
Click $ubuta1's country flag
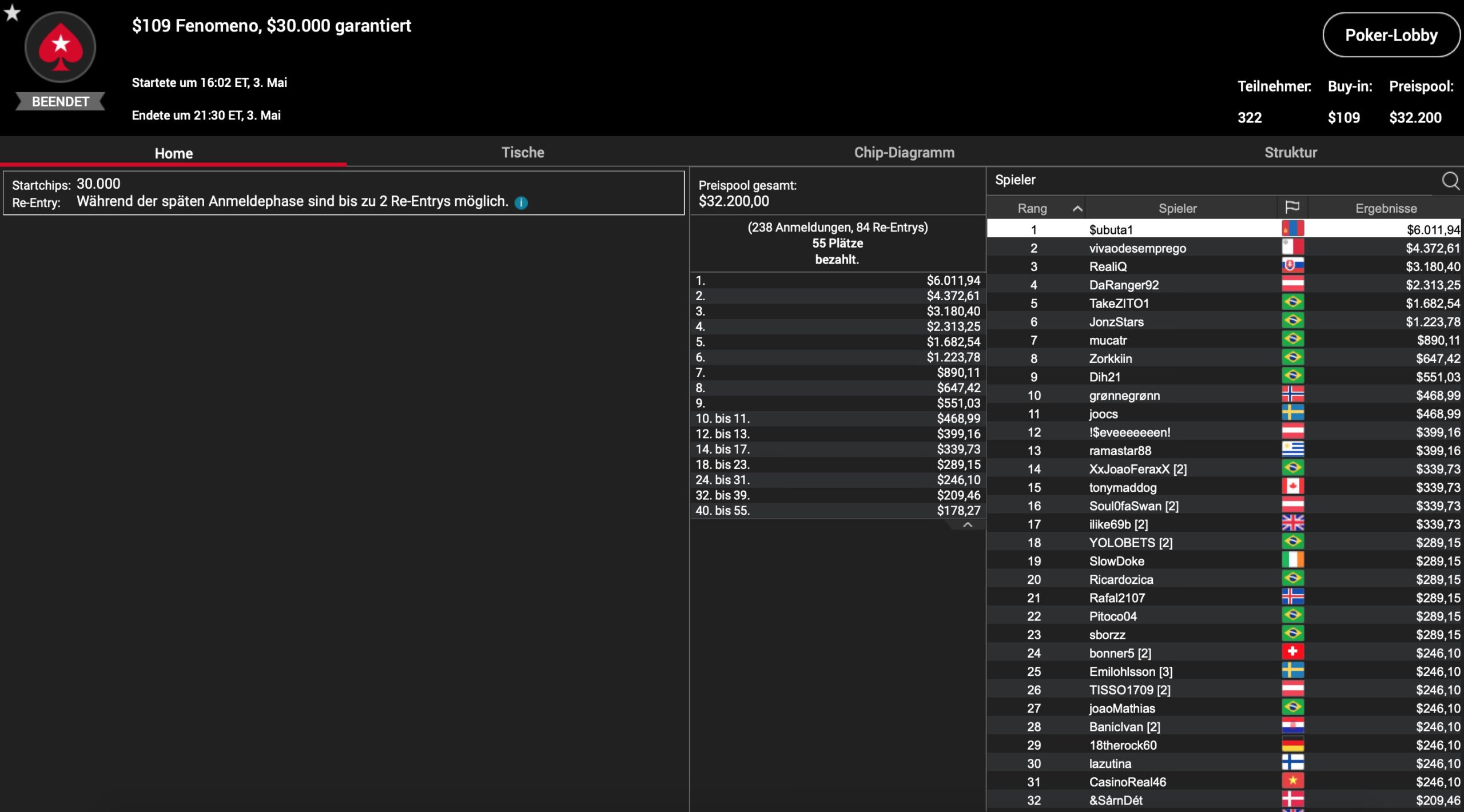(1292, 229)
